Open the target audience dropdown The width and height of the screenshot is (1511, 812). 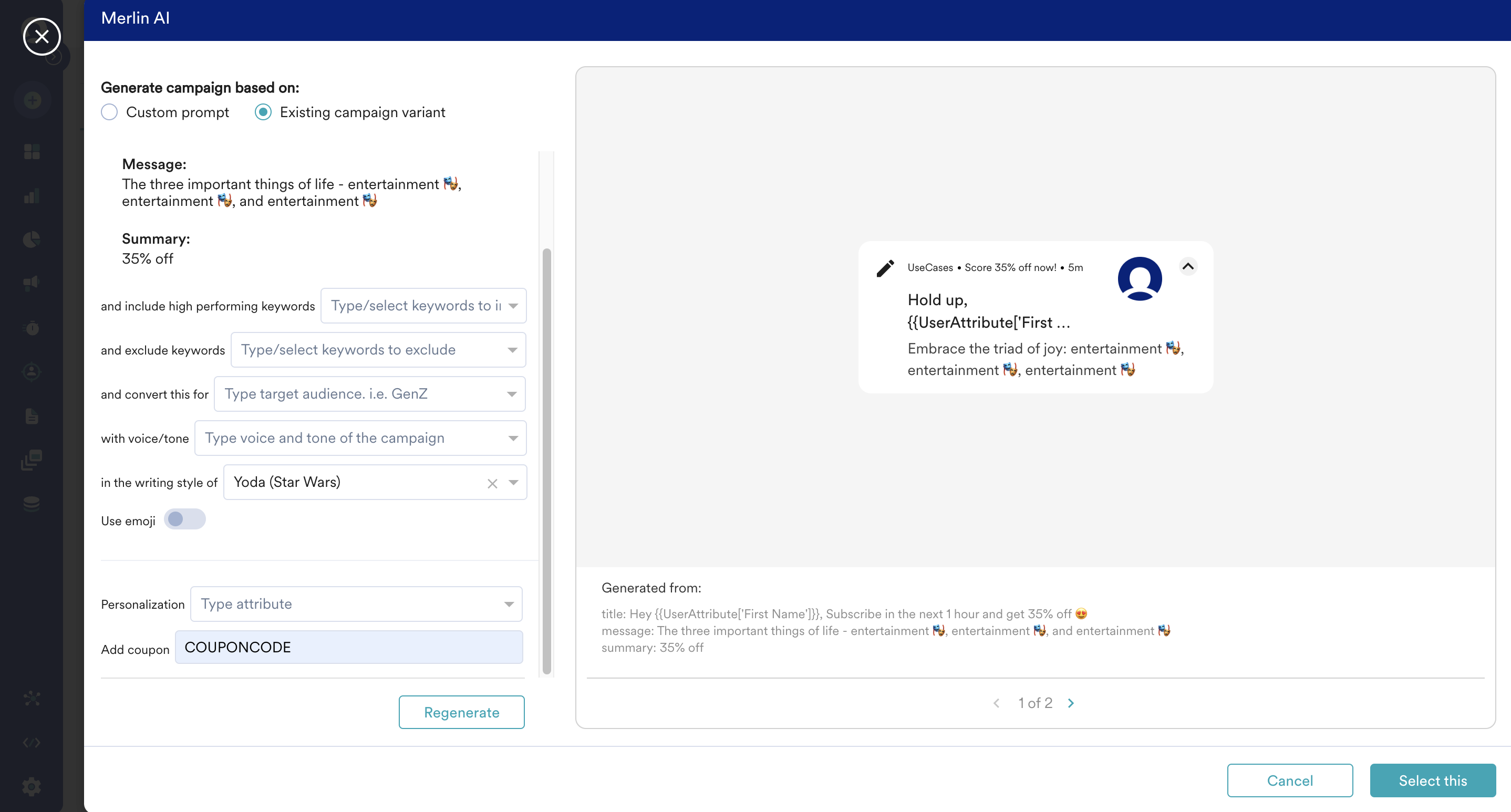(369, 394)
